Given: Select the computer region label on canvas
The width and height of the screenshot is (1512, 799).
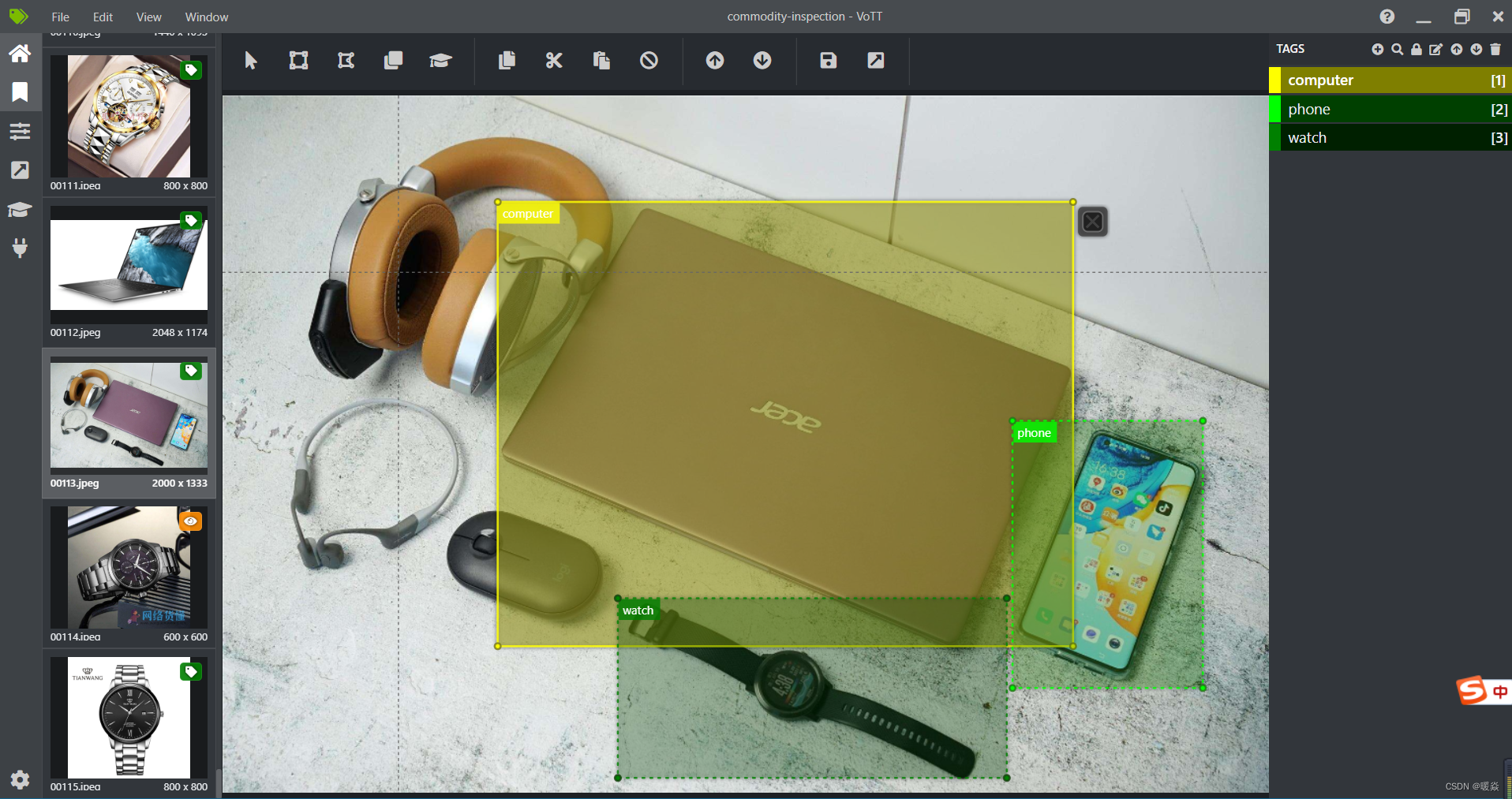Looking at the screenshot, I should pyautogui.click(x=528, y=214).
